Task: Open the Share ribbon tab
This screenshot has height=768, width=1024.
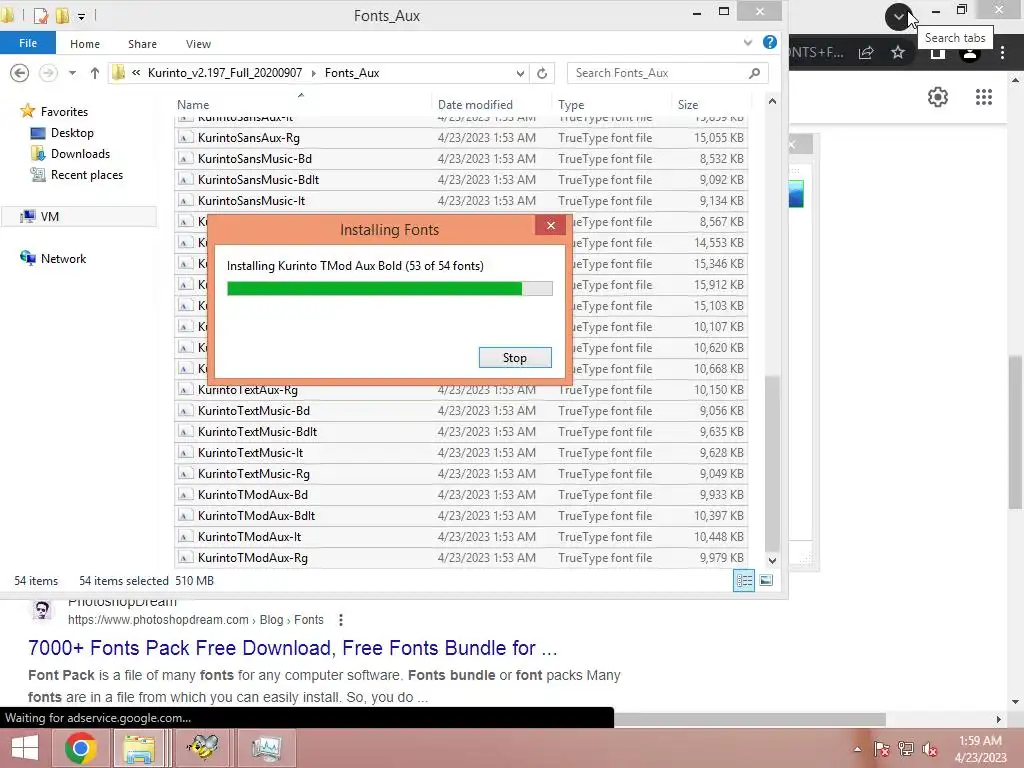Action: tap(142, 44)
